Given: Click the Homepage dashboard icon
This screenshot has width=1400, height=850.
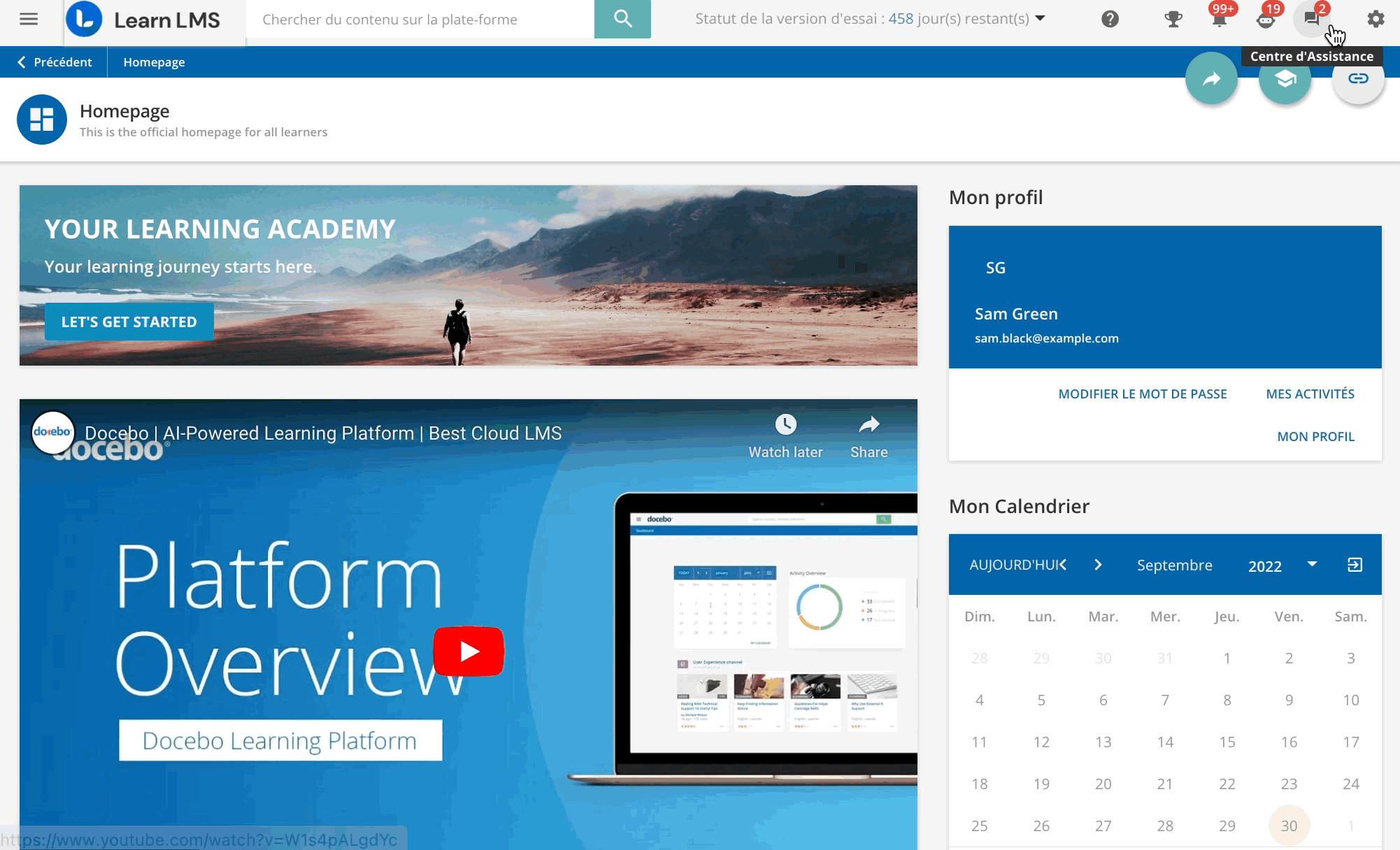Looking at the screenshot, I should 42,120.
